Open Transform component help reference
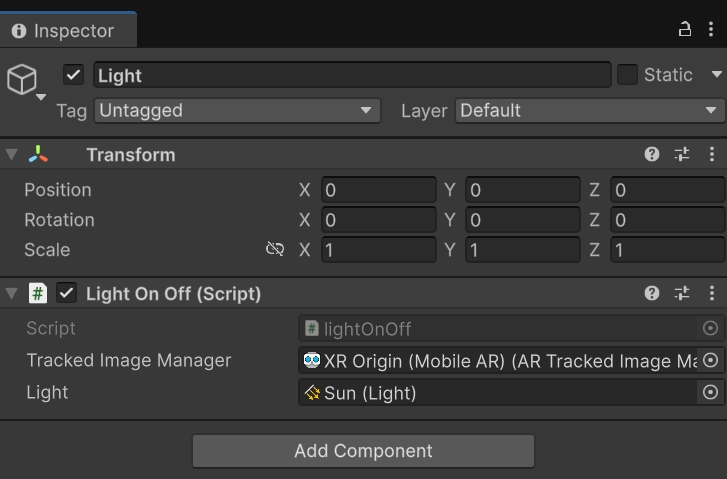The width and height of the screenshot is (727, 479). (x=652, y=154)
